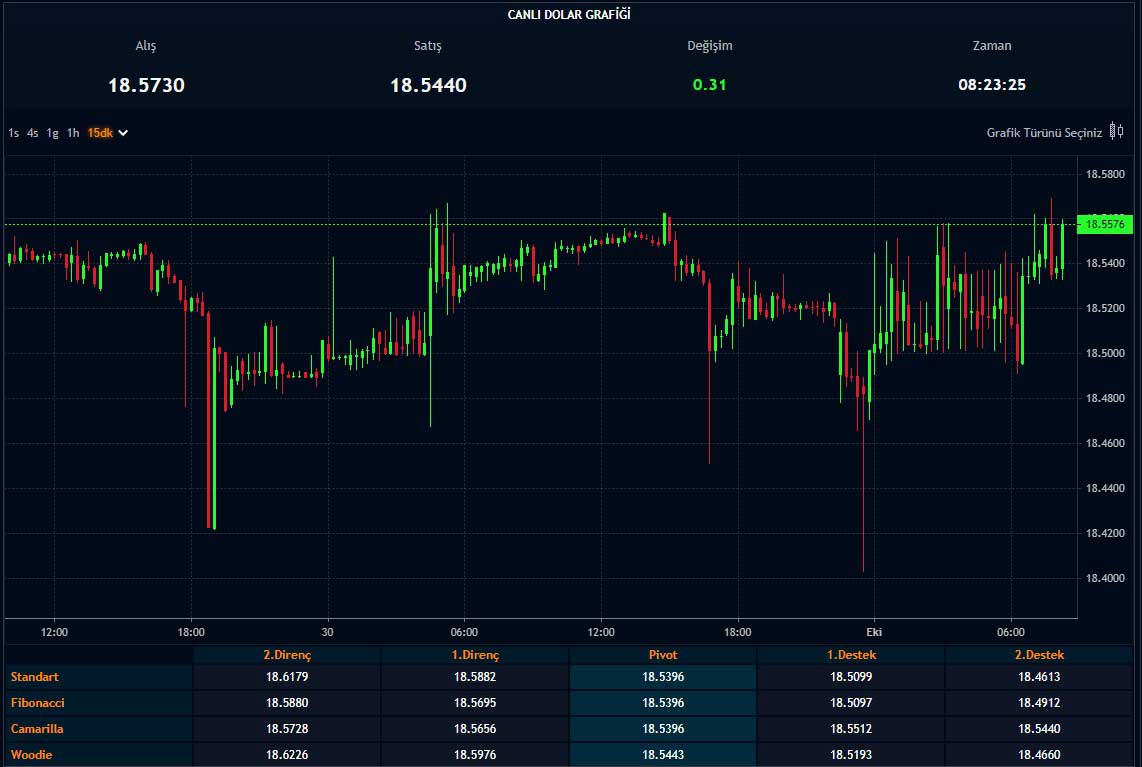Click Fibonacci 1.Destek value 18.5097
1142x767 pixels.
pyautogui.click(x=851, y=703)
